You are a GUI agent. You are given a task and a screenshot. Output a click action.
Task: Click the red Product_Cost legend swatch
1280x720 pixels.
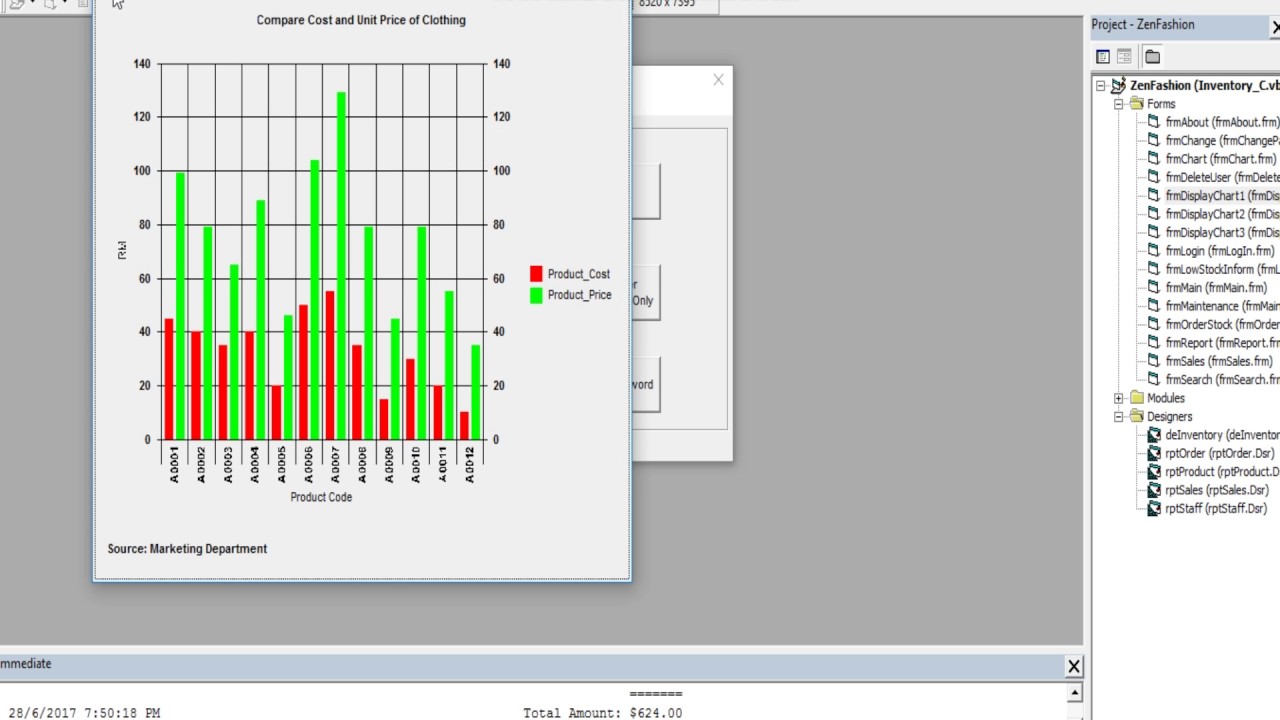(x=536, y=274)
